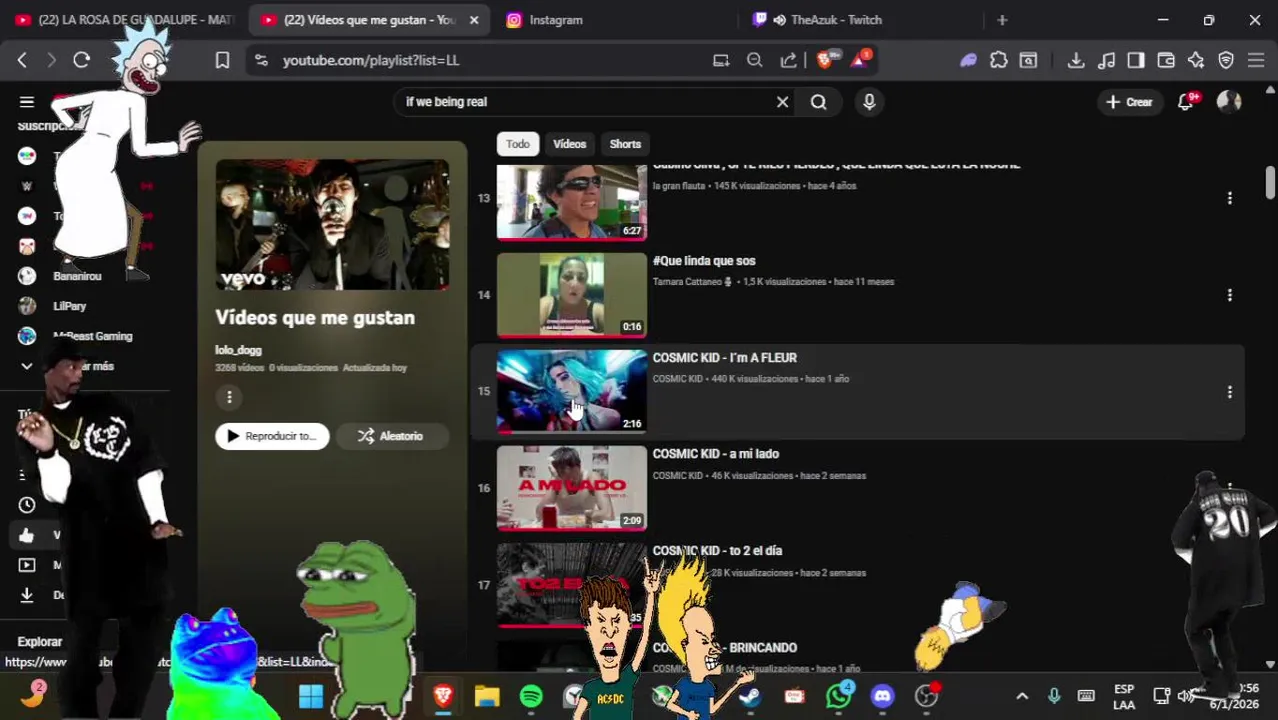Open the Brave VPN shield icon
Viewport: 1278px width, 720px height.
[x=1226, y=60]
